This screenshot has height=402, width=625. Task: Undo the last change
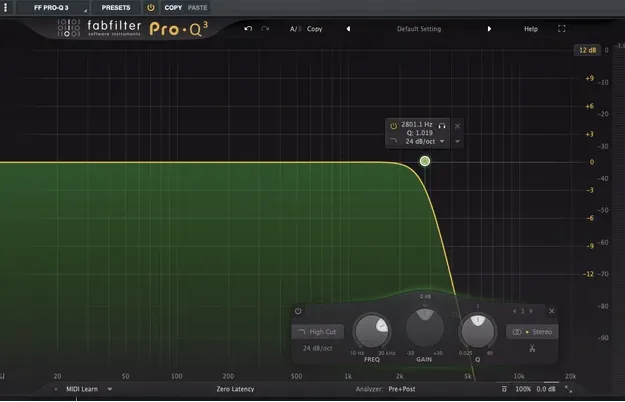click(x=248, y=29)
